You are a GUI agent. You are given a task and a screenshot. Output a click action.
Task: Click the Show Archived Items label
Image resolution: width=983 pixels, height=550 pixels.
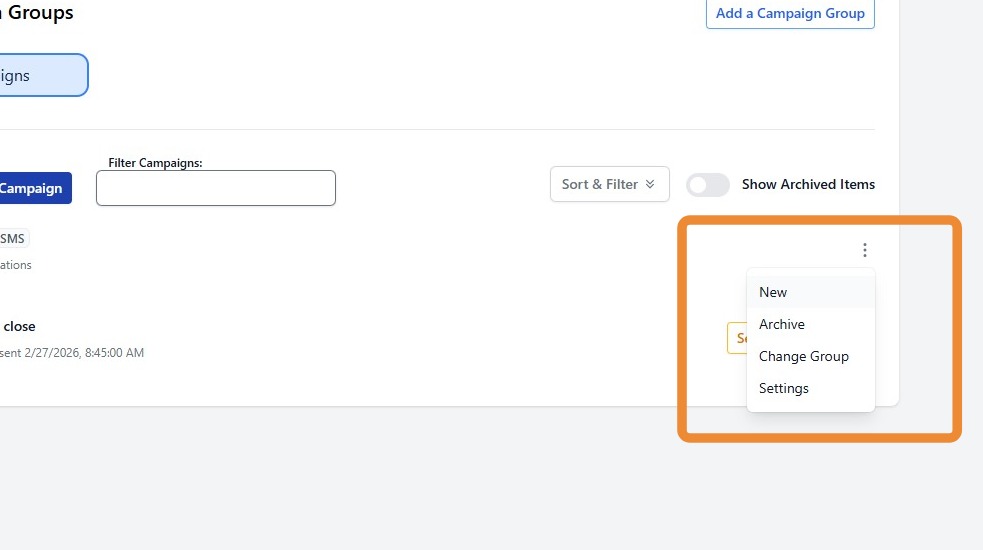[808, 185]
